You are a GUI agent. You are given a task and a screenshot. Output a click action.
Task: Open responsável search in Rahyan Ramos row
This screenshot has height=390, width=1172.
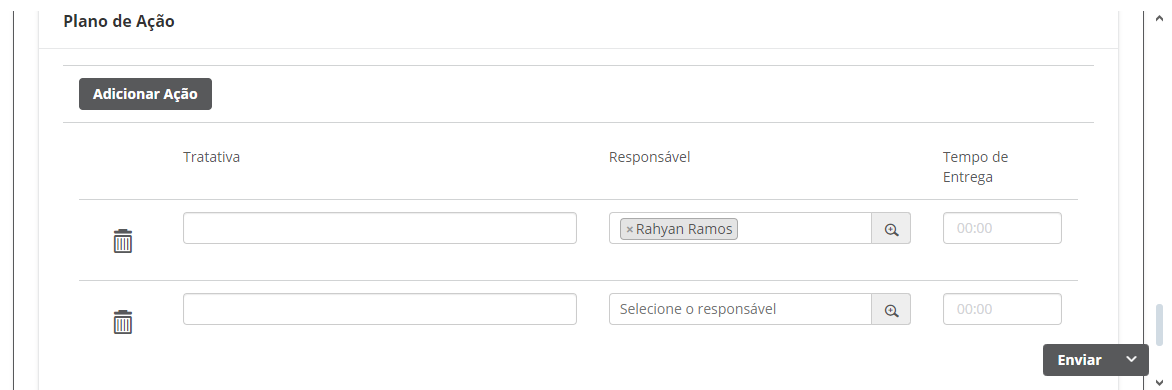pyautogui.click(x=891, y=229)
